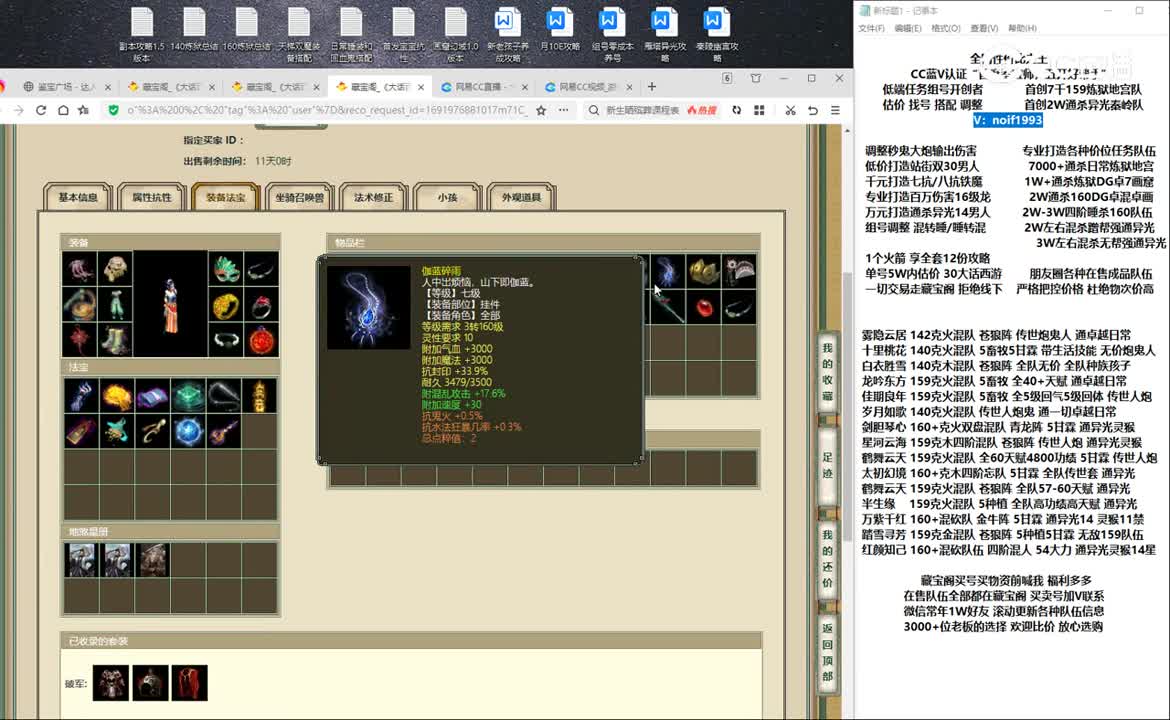Viewport: 1170px width, 720px height.
Task: Switch to the 外观道具 tab
Action: tap(521, 198)
